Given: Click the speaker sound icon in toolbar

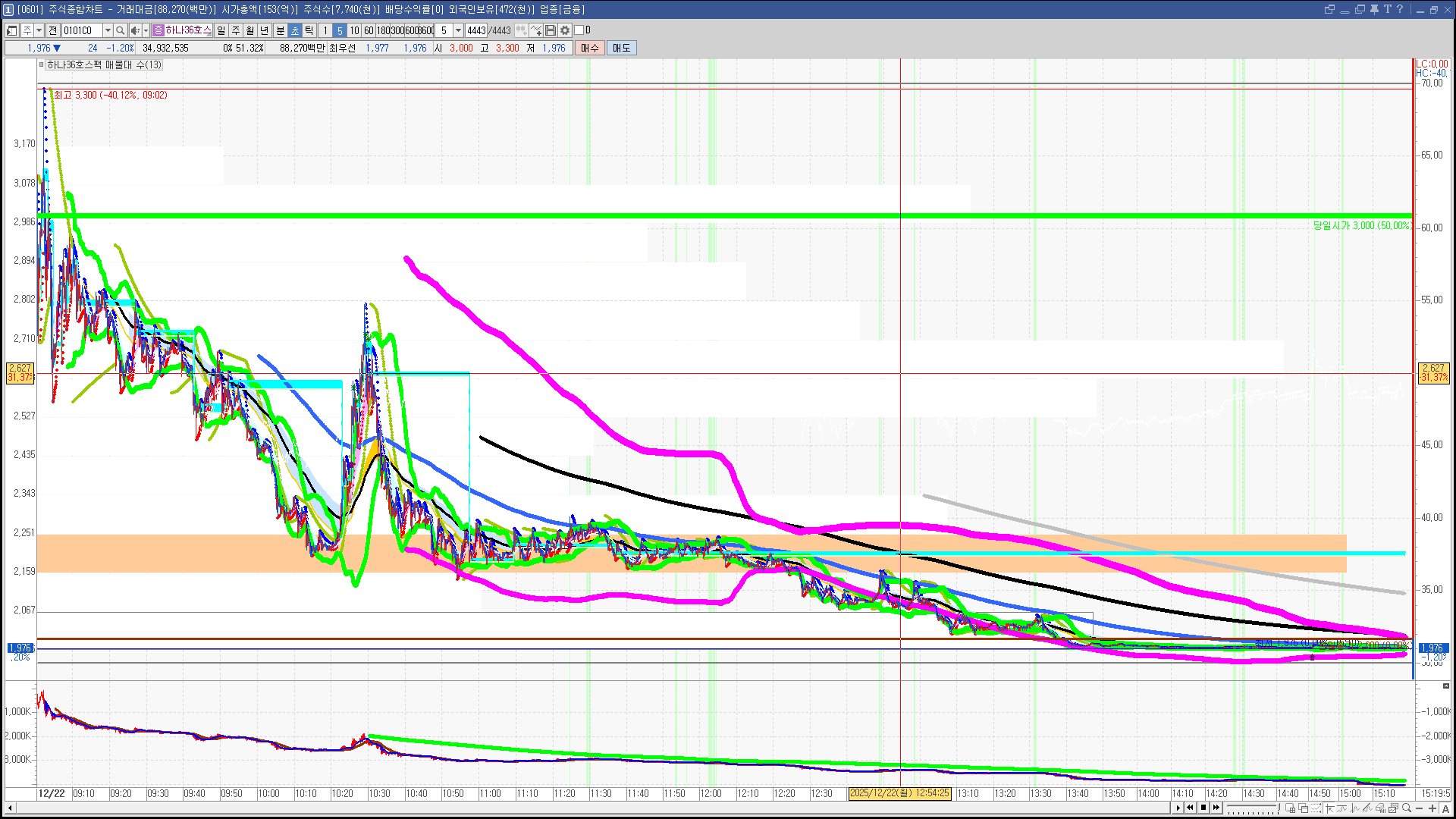Looking at the screenshot, I should [135, 30].
